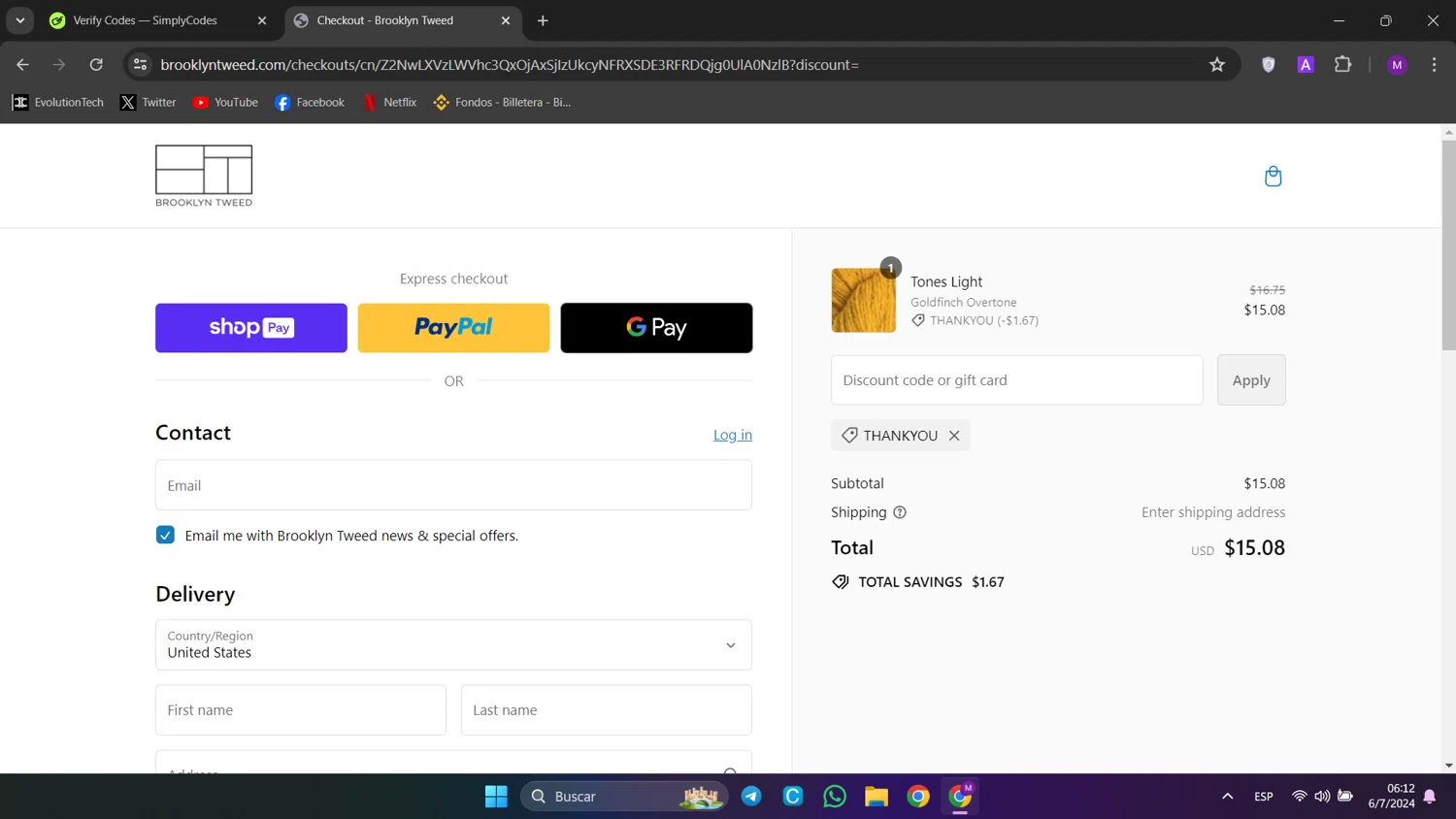The height and width of the screenshot is (819, 1456).
Task: Open the shopping bag cart icon
Action: point(1273,176)
